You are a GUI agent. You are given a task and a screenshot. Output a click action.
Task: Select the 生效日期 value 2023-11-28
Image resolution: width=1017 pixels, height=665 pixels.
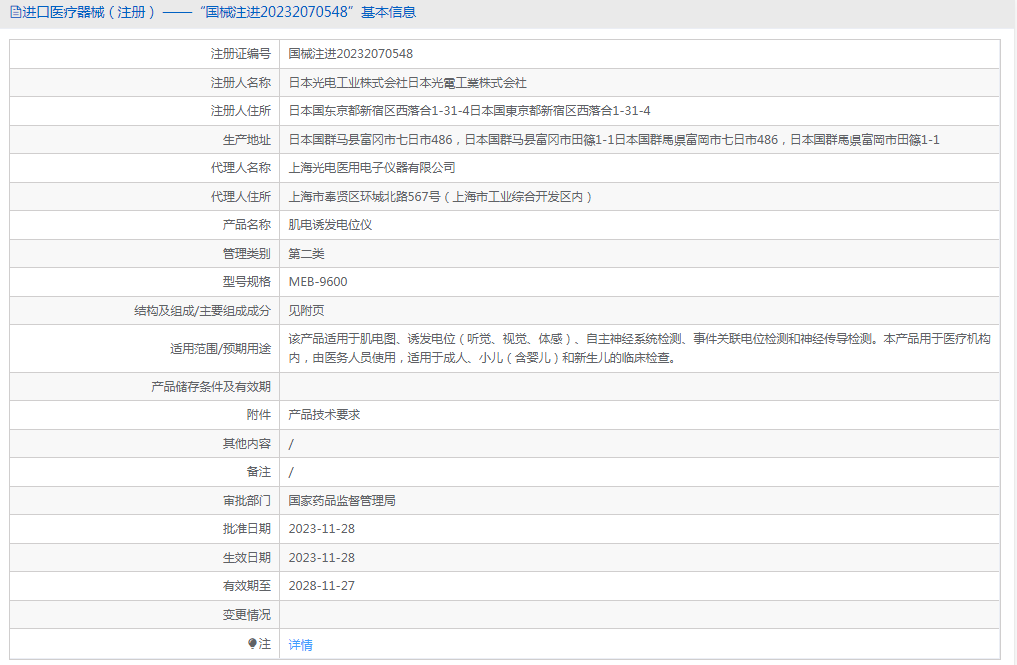322,558
